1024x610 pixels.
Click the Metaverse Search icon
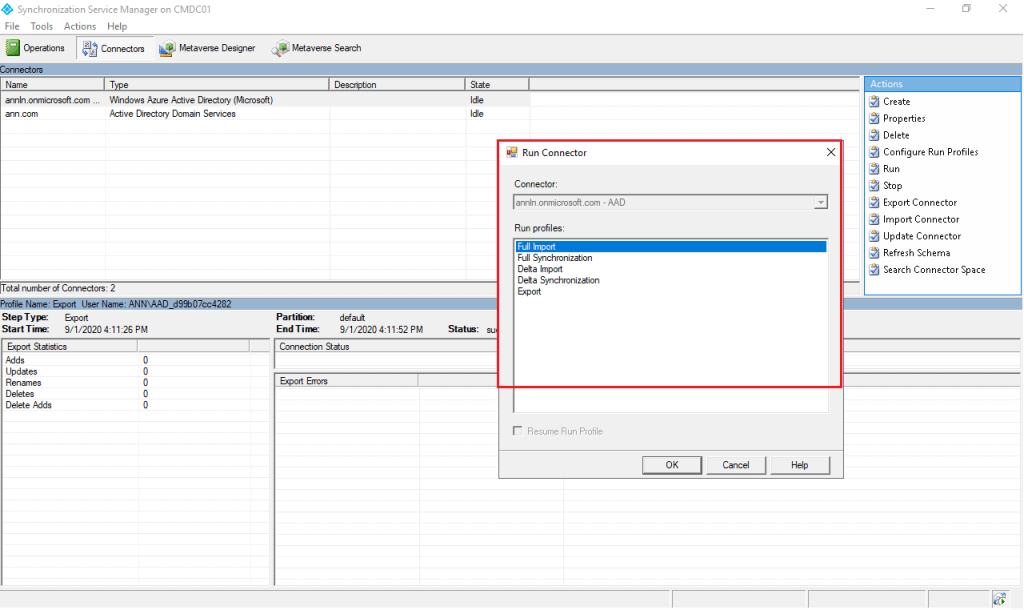pyautogui.click(x=280, y=48)
